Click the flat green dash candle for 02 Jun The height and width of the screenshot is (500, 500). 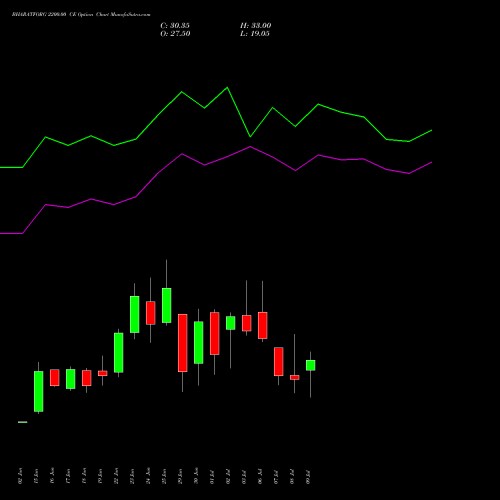point(23,422)
